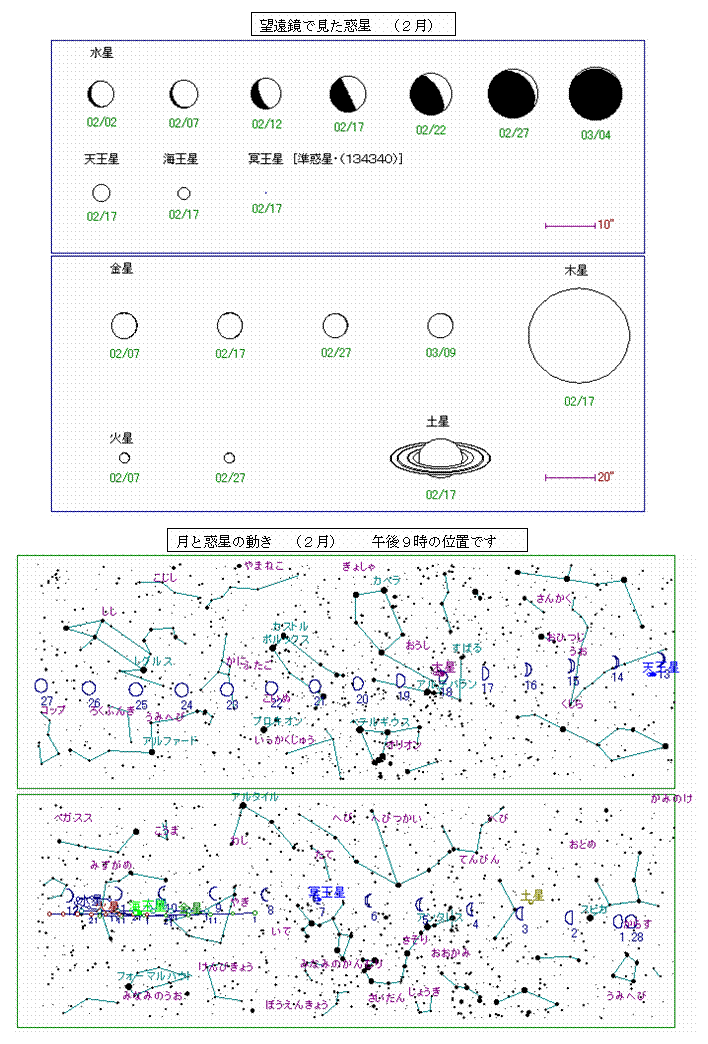Pick the Venus disc dated 03/09
This screenshot has width=708, height=1044.
click(440, 326)
